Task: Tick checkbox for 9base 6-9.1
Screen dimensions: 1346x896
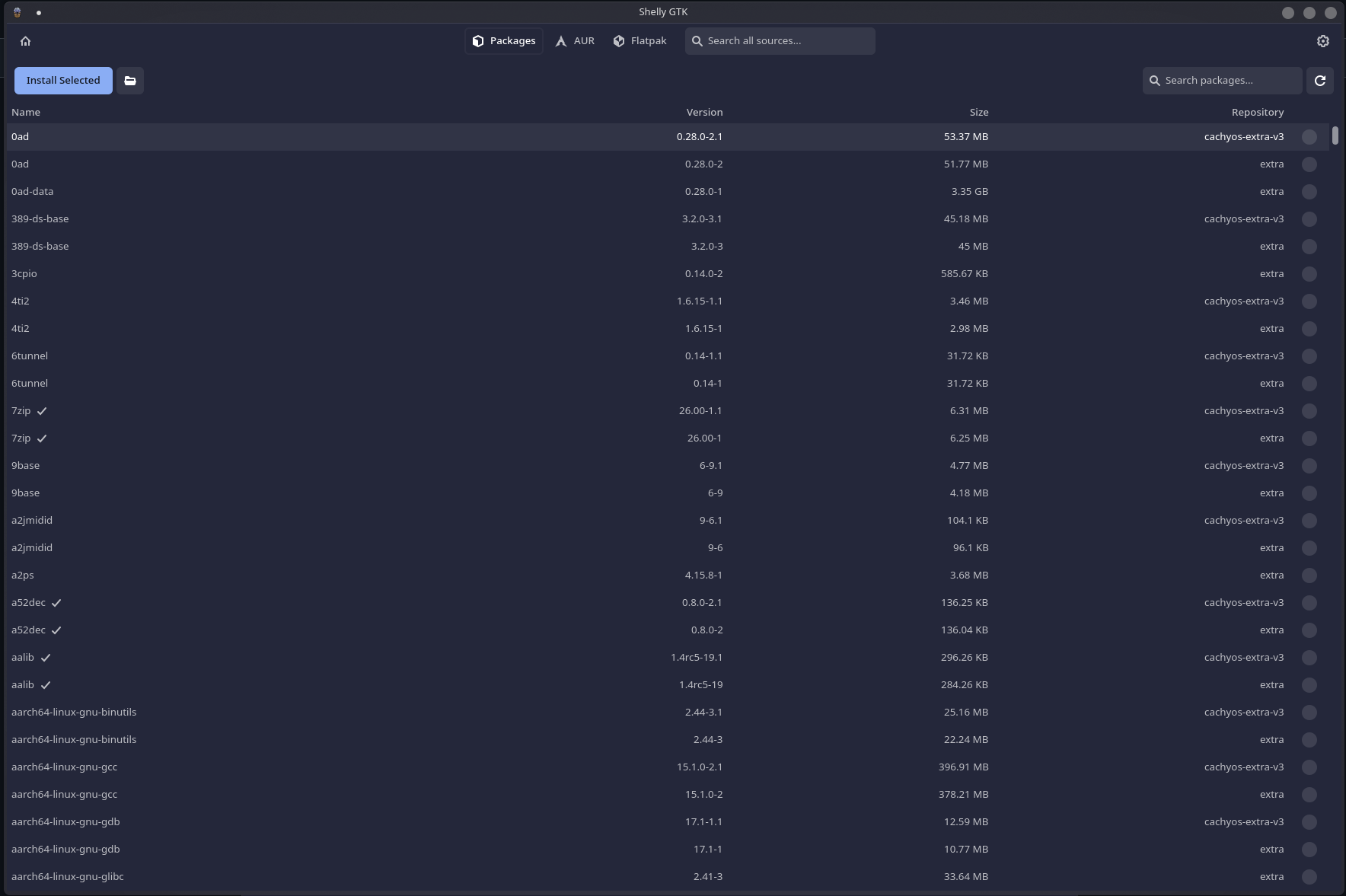Action: (x=1309, y=466)
